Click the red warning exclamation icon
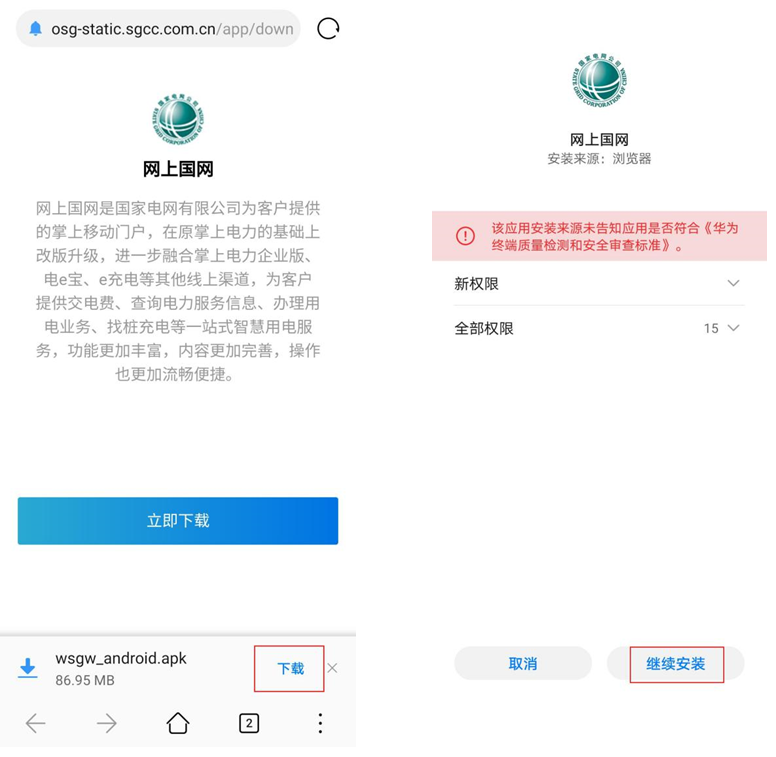Screen dimensions: 776x757 pos(465,236)
